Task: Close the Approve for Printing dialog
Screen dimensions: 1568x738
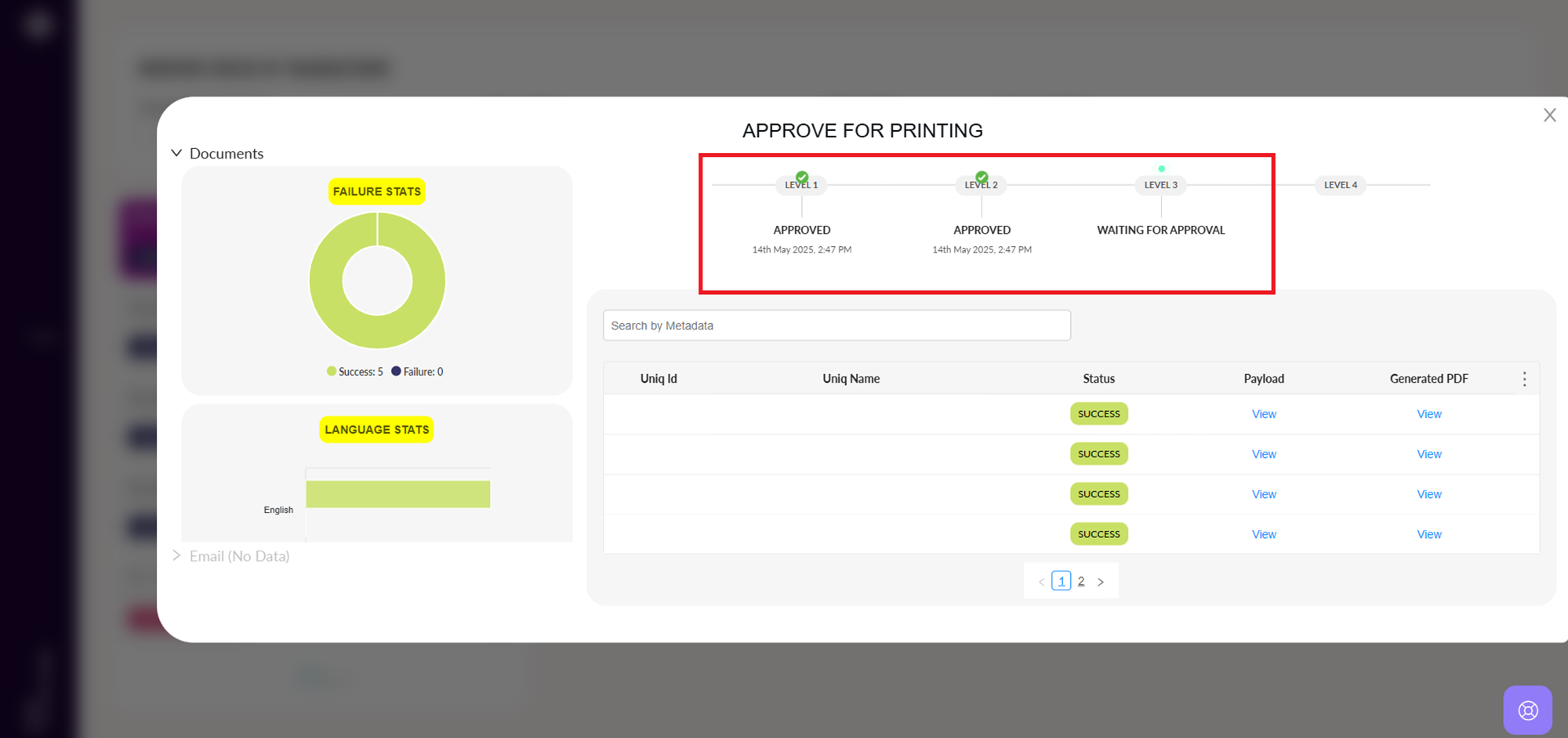Action: click(1549, 115)
